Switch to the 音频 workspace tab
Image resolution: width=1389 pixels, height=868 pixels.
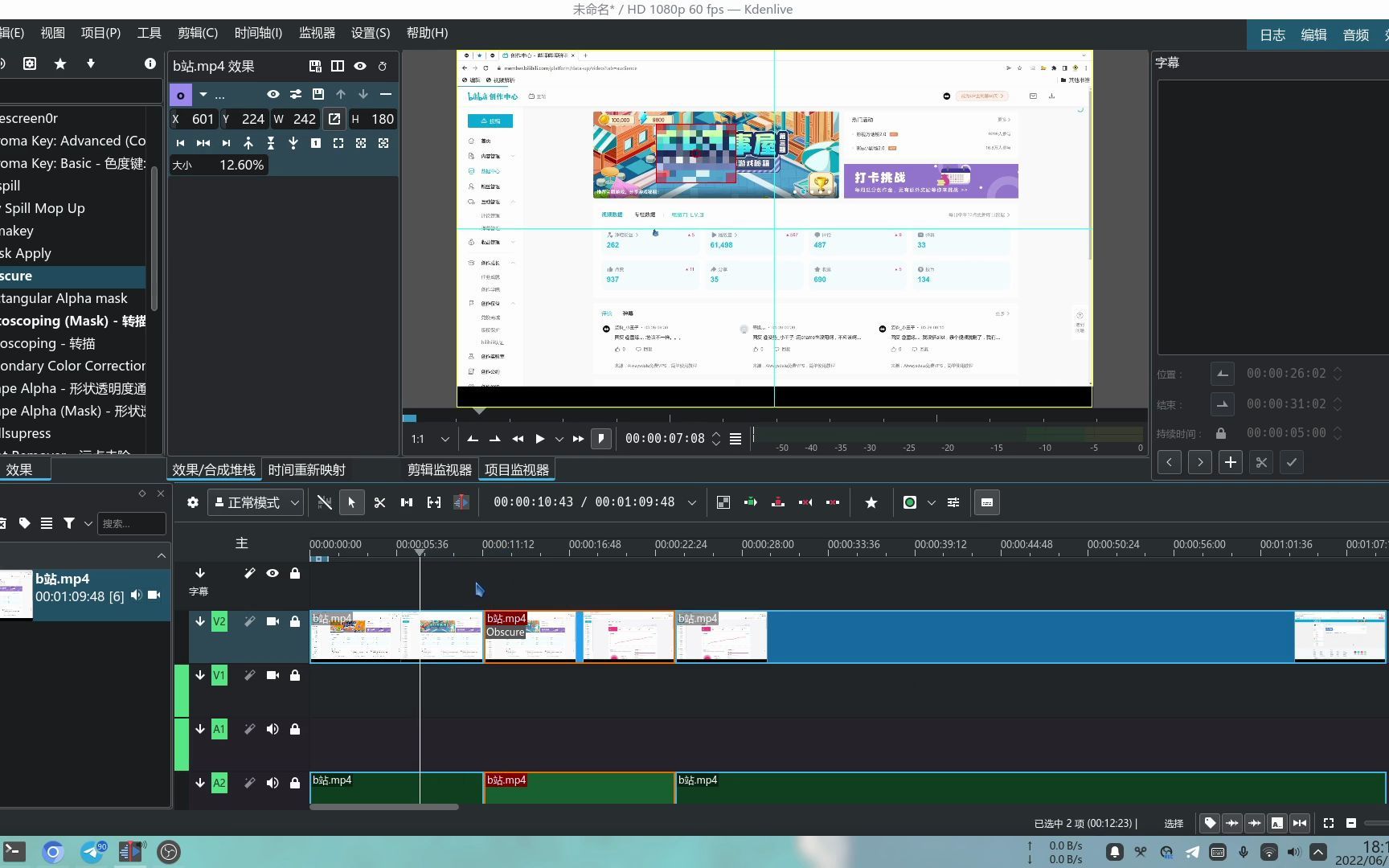tap(1355, 35)
